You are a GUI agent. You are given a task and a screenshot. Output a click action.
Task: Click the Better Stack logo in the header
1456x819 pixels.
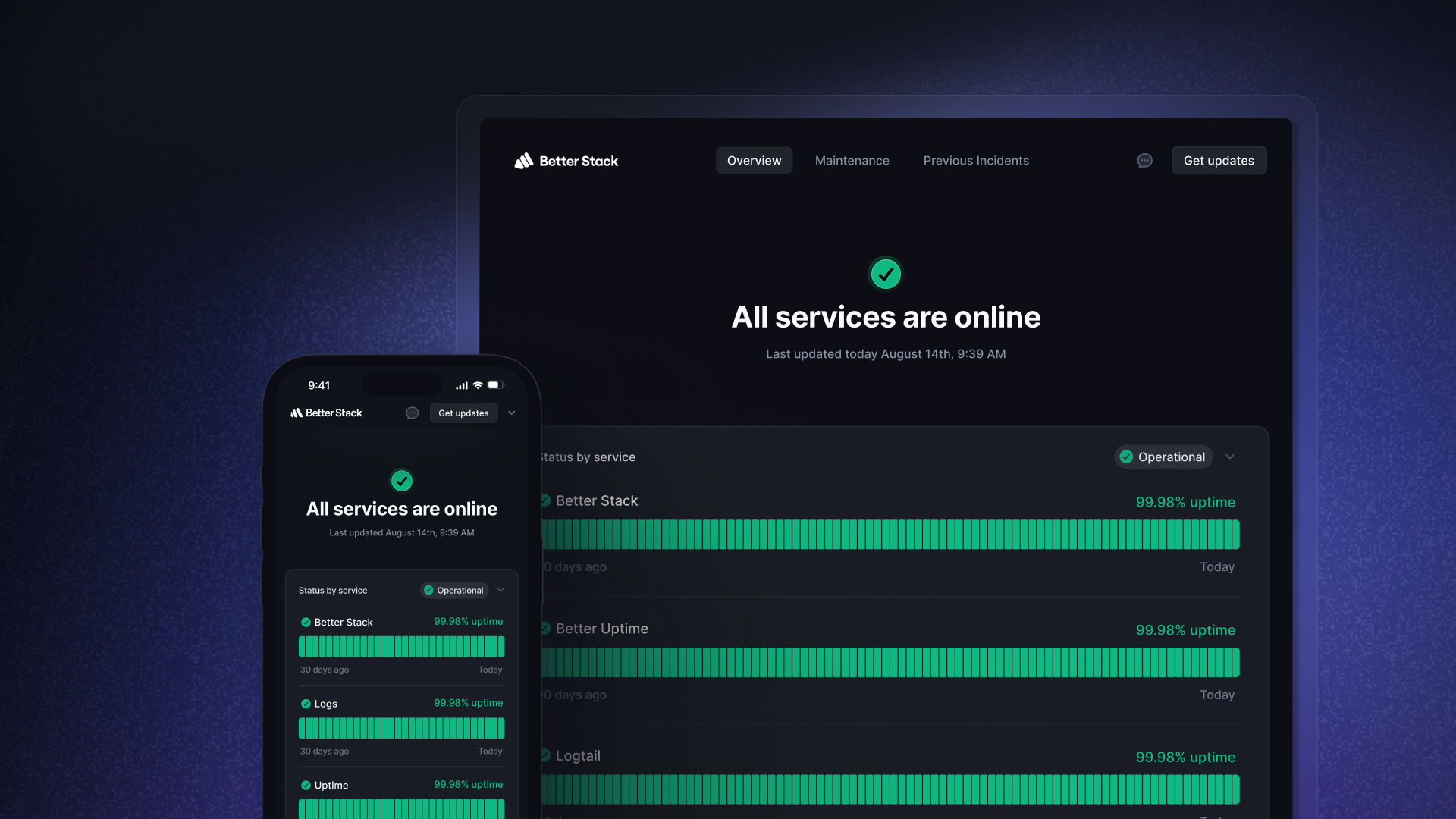(x=565, y=160)
